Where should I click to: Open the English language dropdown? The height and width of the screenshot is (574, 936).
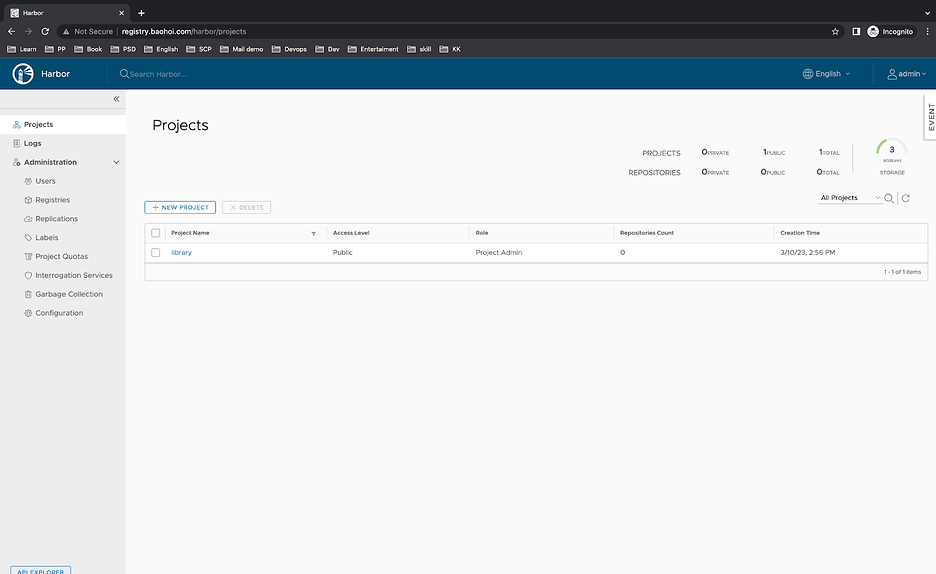pyautogui.click(x=827, y=74)
